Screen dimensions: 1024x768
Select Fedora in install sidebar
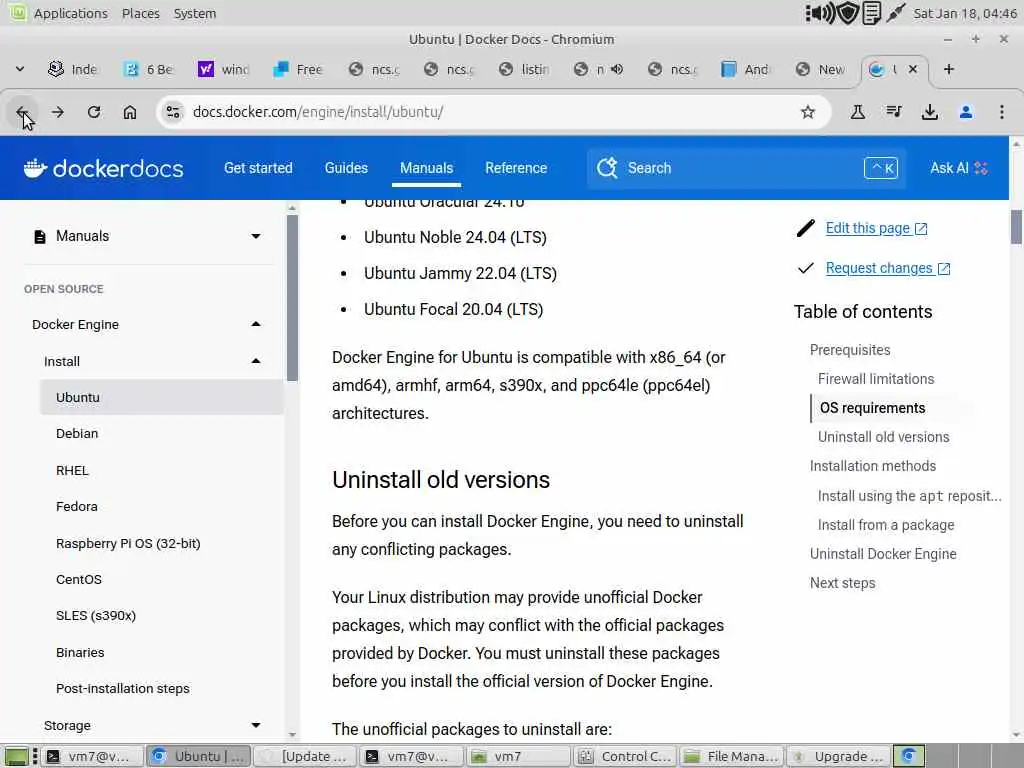click(77, 507)
